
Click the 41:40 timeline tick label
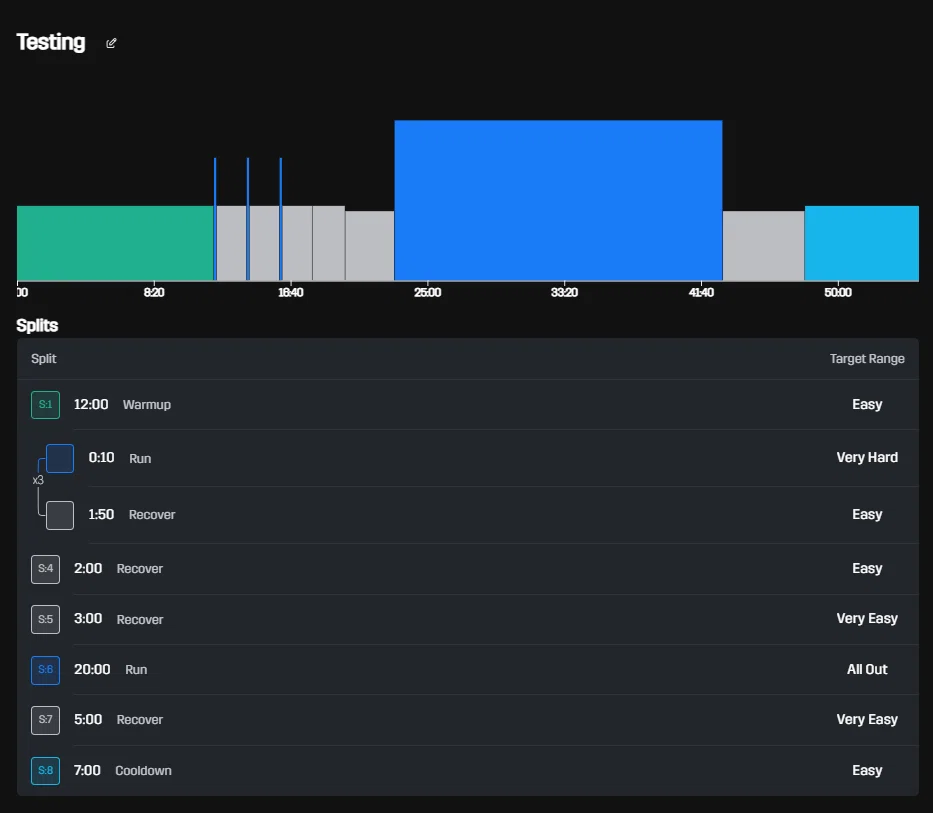click(x=701, y=292)
